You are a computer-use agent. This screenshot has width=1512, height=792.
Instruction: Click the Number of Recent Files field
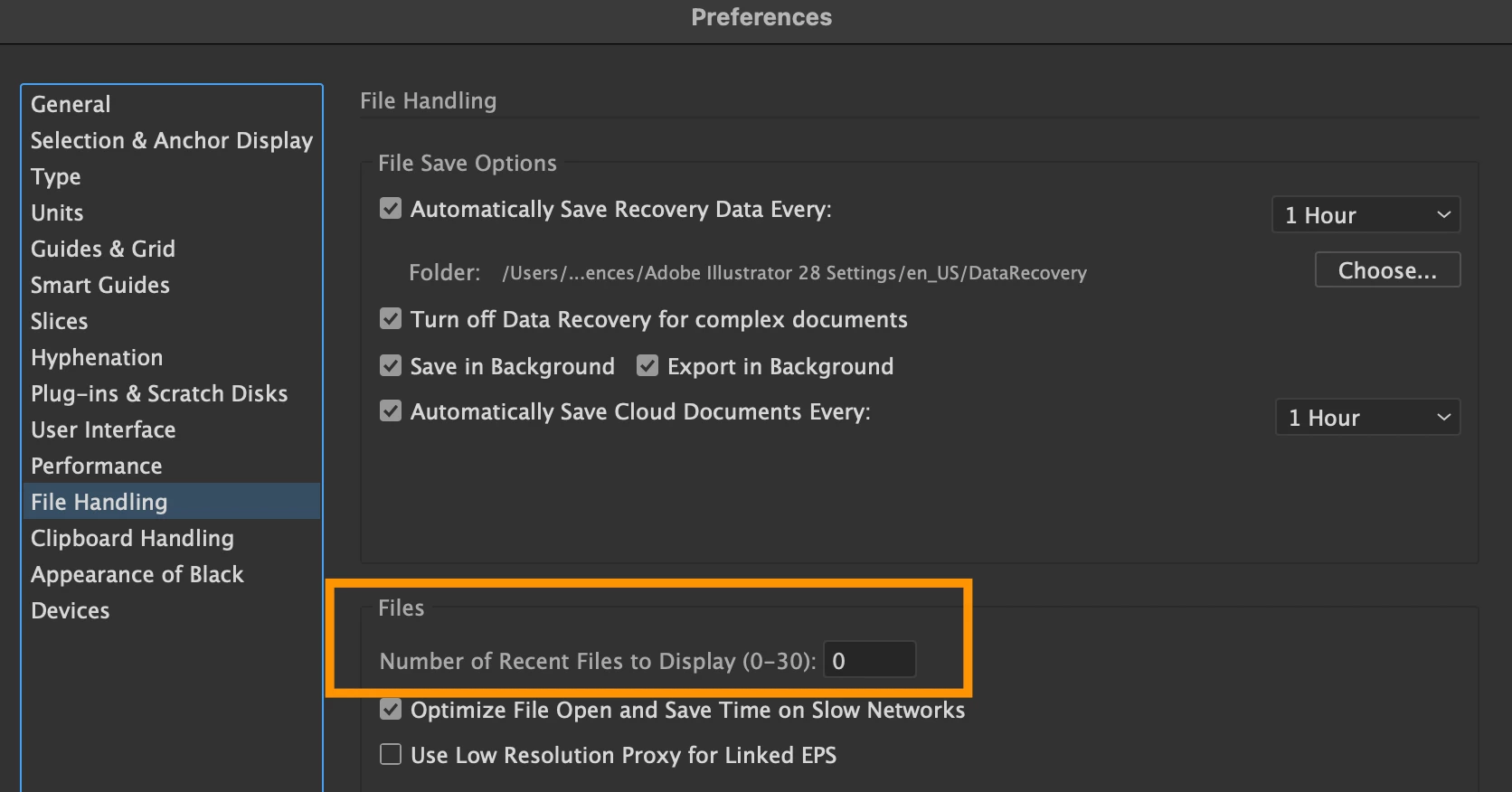[x=870, y=660]
